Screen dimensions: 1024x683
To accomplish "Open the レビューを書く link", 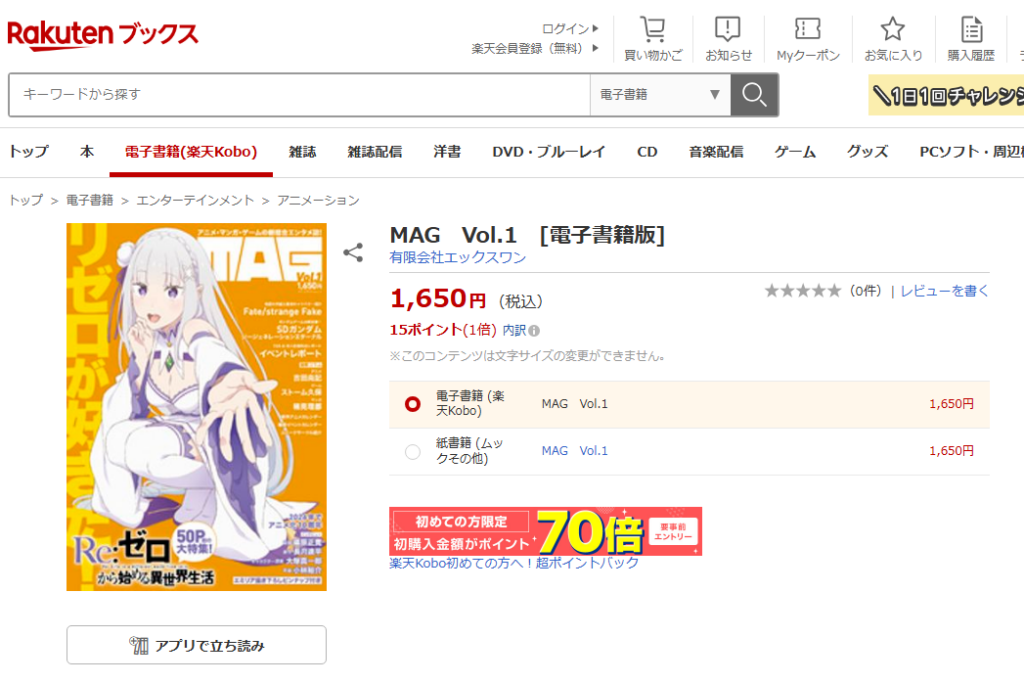I will coord(944,291).
